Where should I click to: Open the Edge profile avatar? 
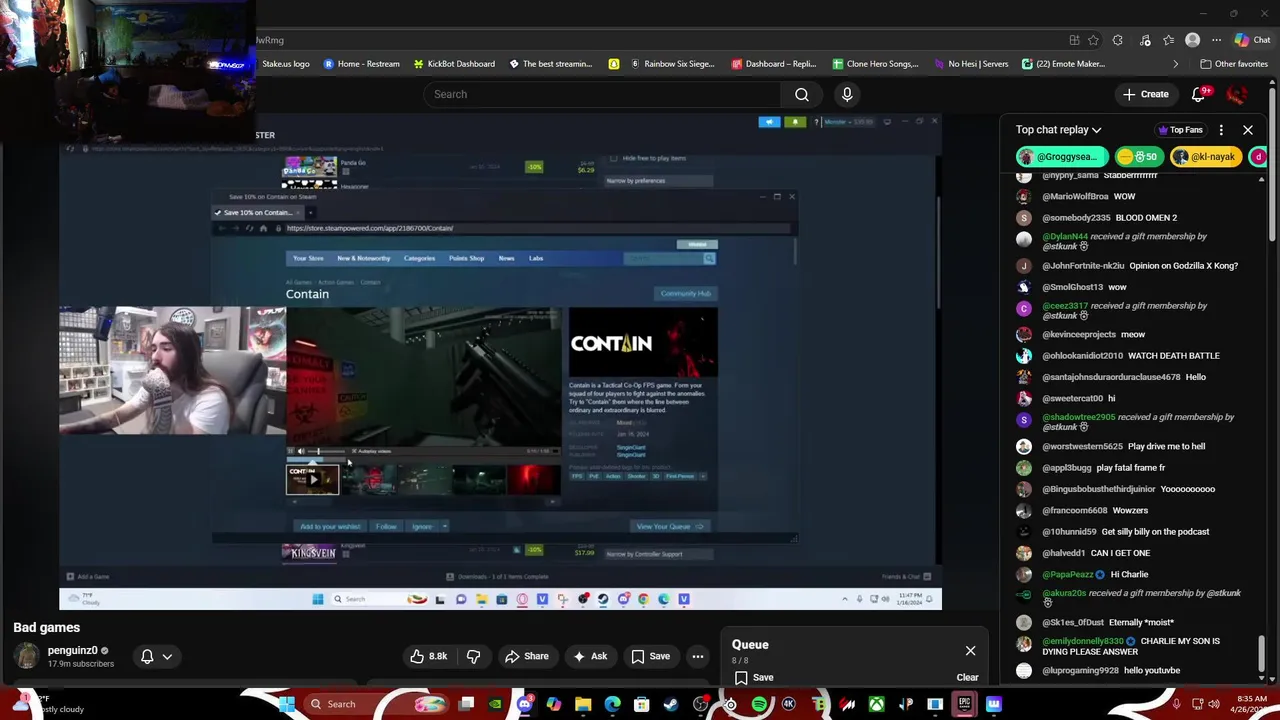[1192, 40]
